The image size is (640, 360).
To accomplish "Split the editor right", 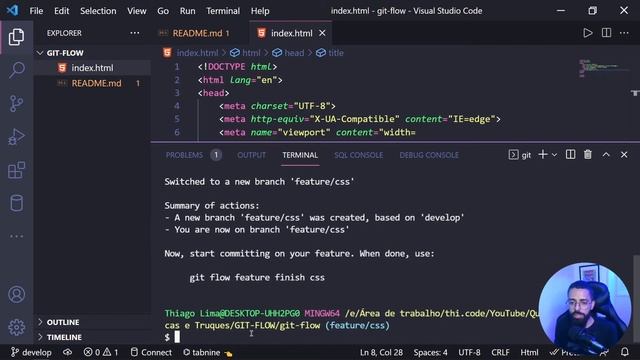I will 607,33.
